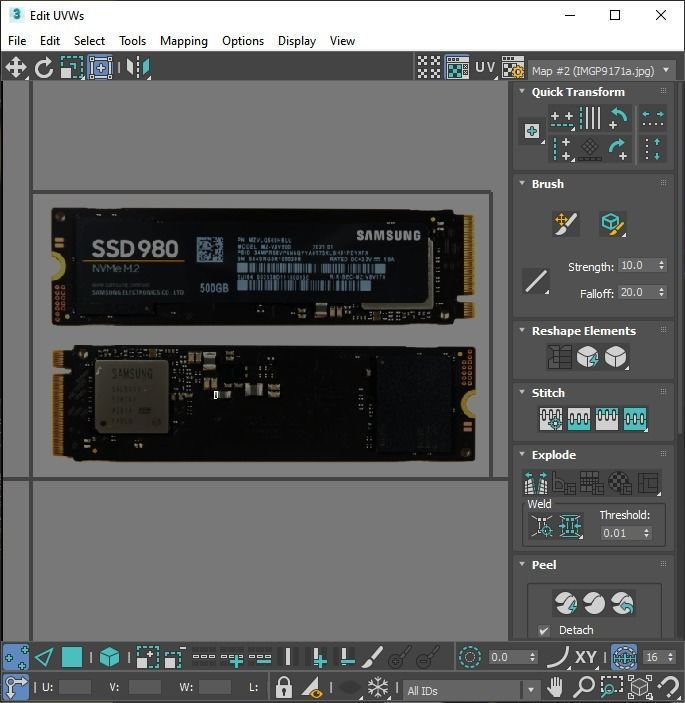Click Linear Align vertical bars icon
The width and height of the screenshot is (685, 703).
(590, 118)
